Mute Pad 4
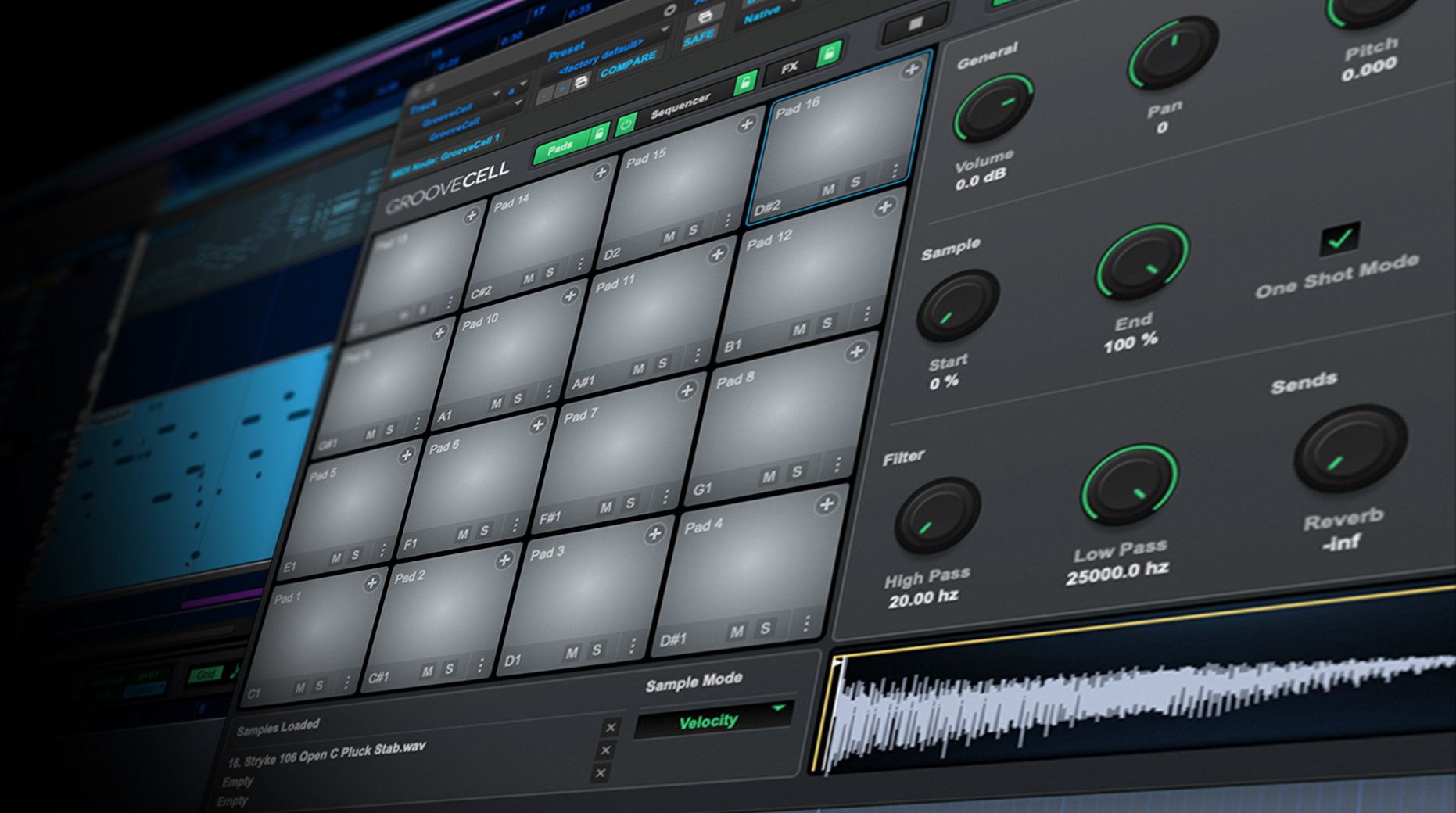 click(x=737, y=631)
